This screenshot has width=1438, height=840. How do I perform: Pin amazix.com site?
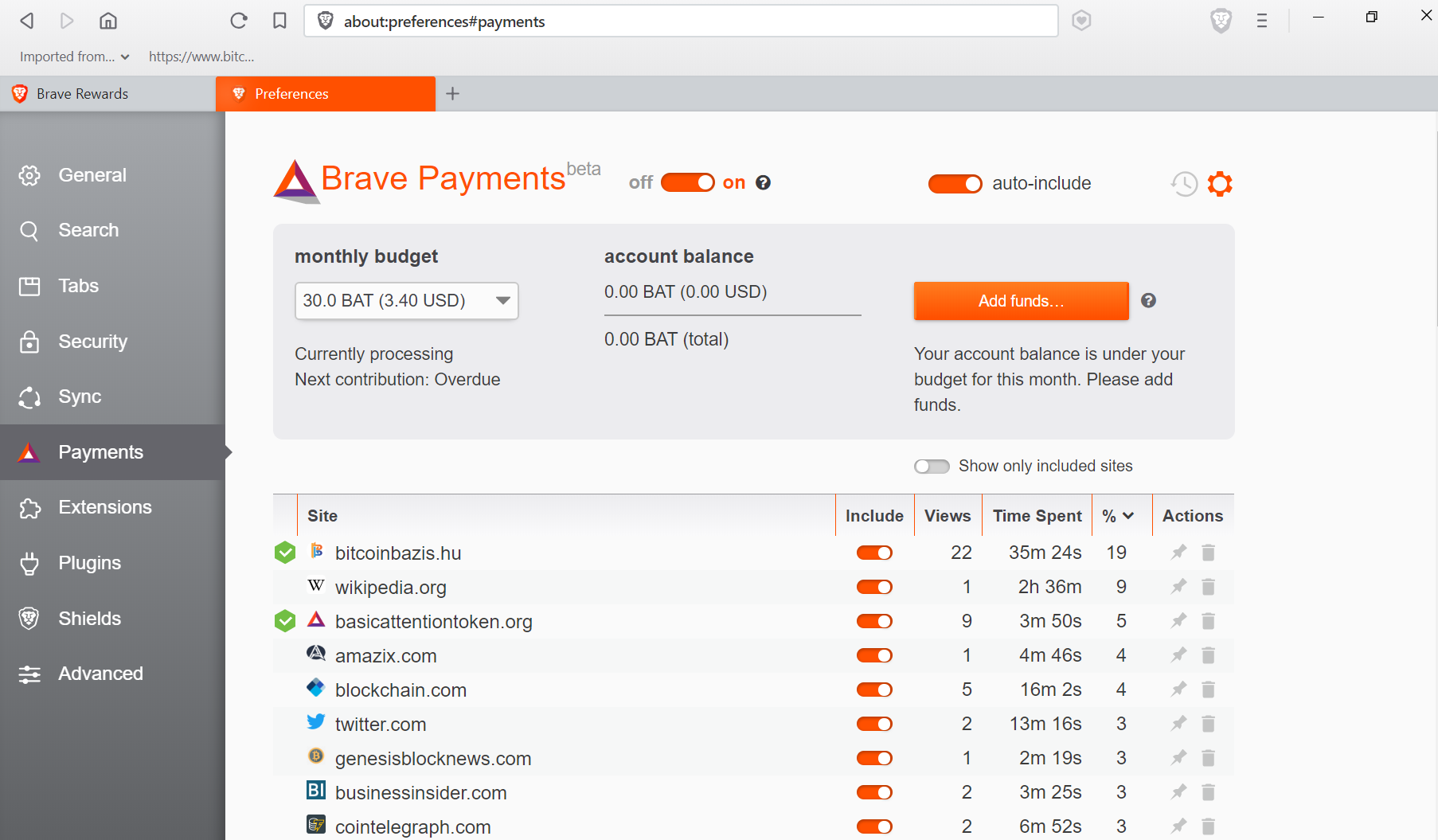pos(1179,654)
